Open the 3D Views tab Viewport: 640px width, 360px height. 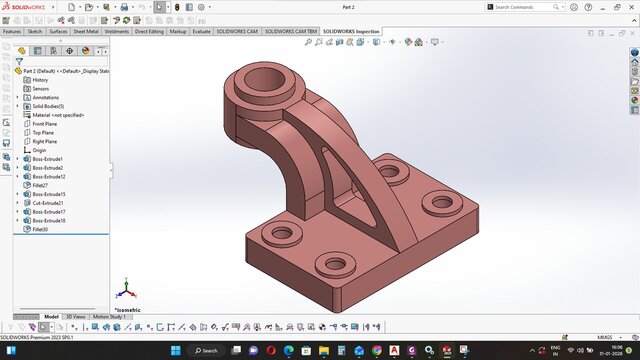[76, 317]
